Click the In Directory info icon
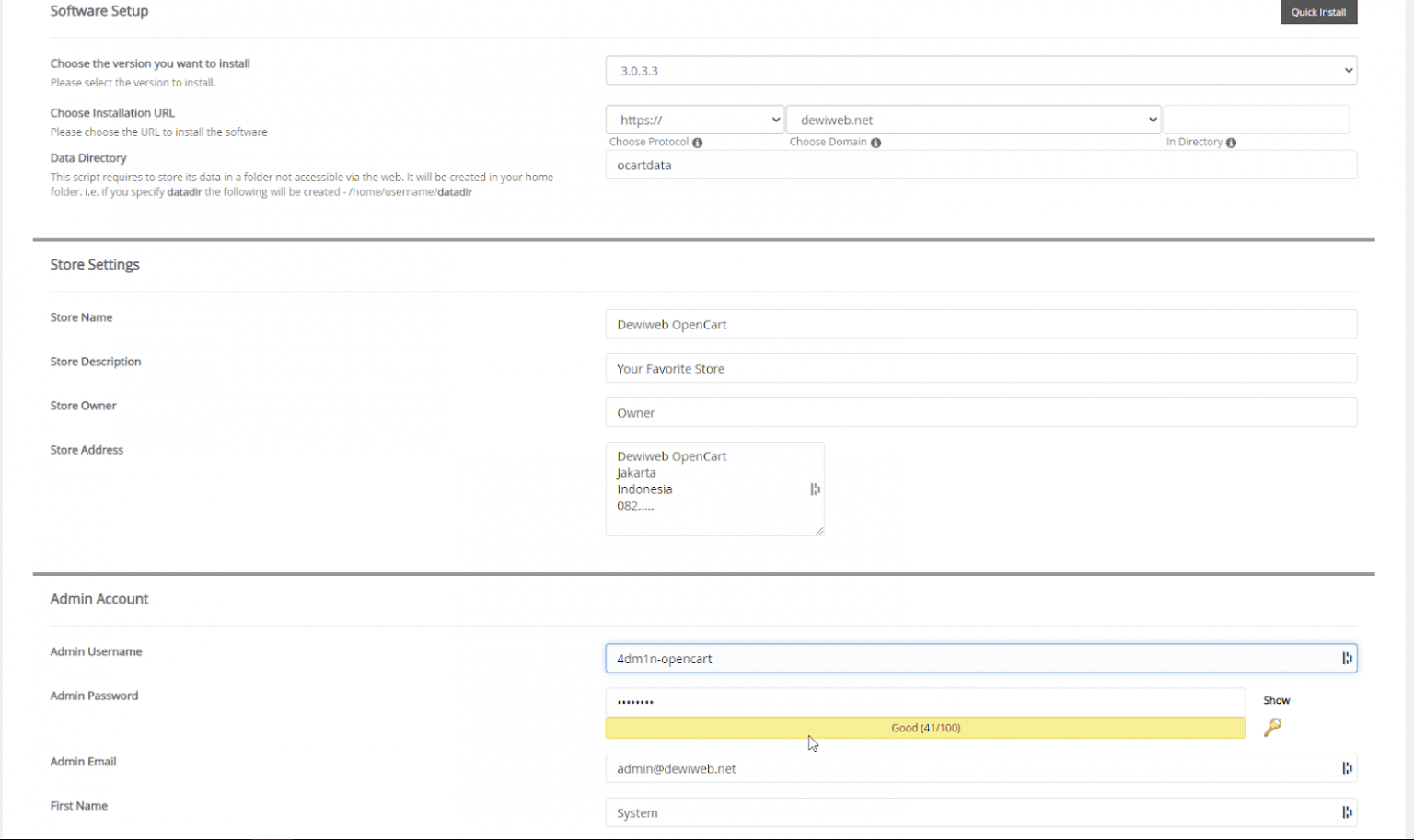 coord(1231,143)
